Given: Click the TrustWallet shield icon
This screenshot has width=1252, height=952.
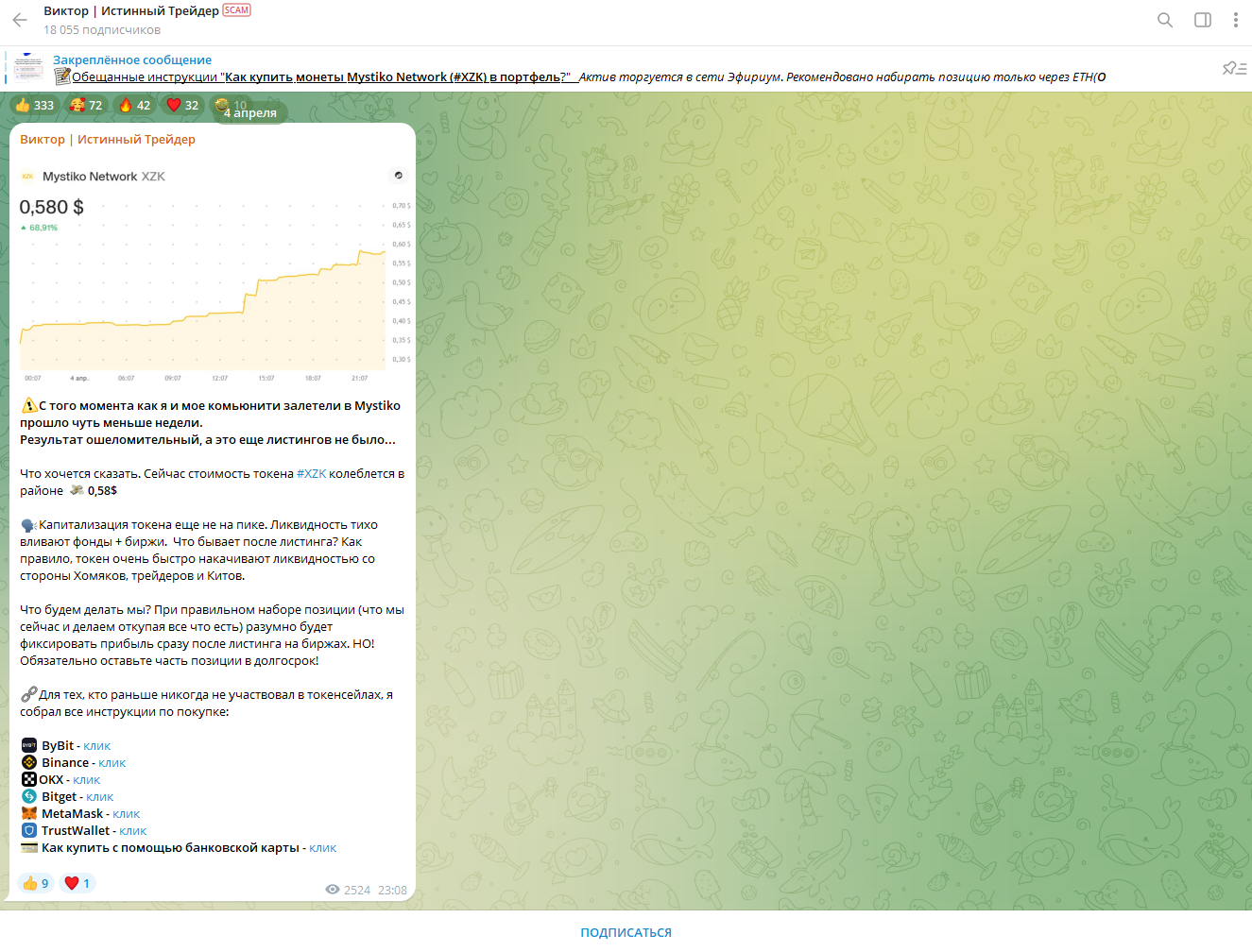Looking at the screenshot, I should coord(29,830).
